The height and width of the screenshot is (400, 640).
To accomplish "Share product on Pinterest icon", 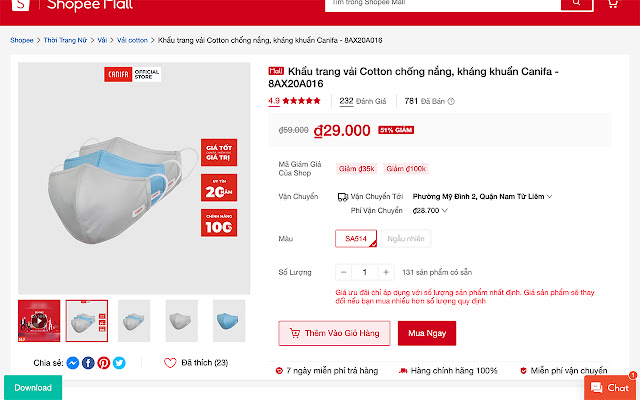I will (x=104, y=363).
